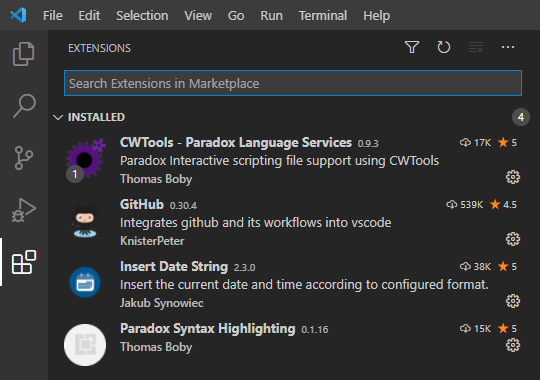
Task: Open the Explorer view in activity bar
Action: (23, 54)
